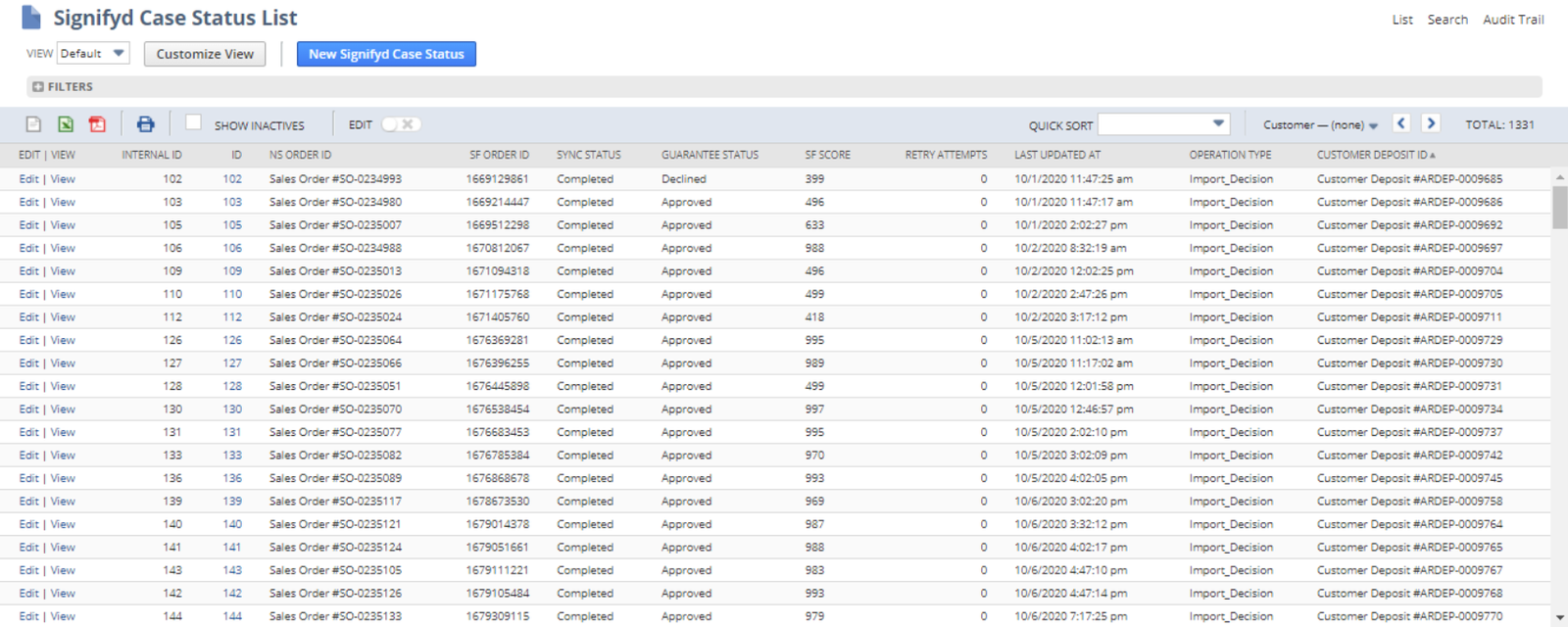The width and height of the screenshot is (1568, 627).
Task: Click SF order ID 1679111221
Action: coord(498,570)
